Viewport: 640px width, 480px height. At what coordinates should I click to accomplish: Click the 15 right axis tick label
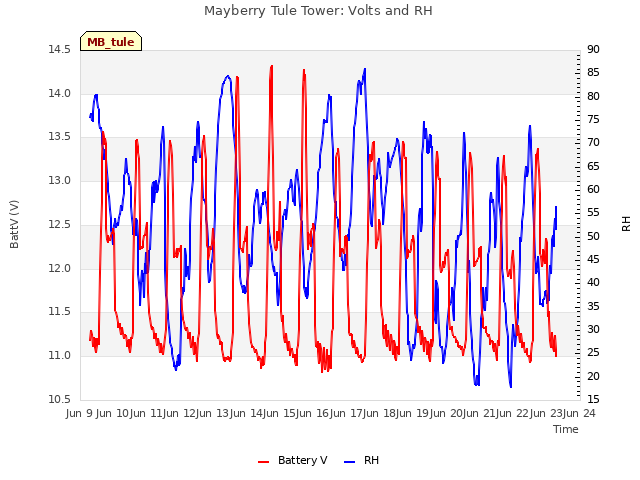tap(593, 399)
